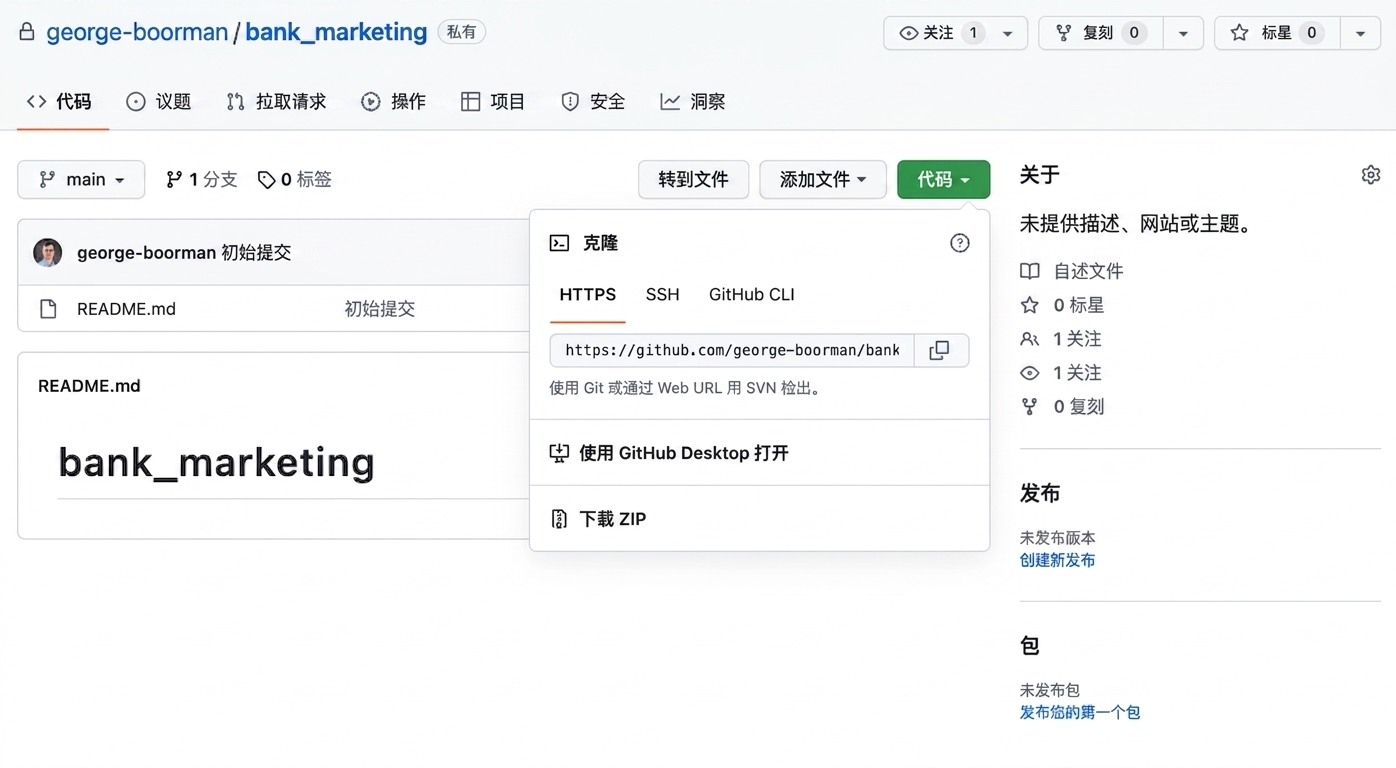1396x768 pixels.
Task: Fork repository with 复刻 button
Action: tap(1100, 33)
